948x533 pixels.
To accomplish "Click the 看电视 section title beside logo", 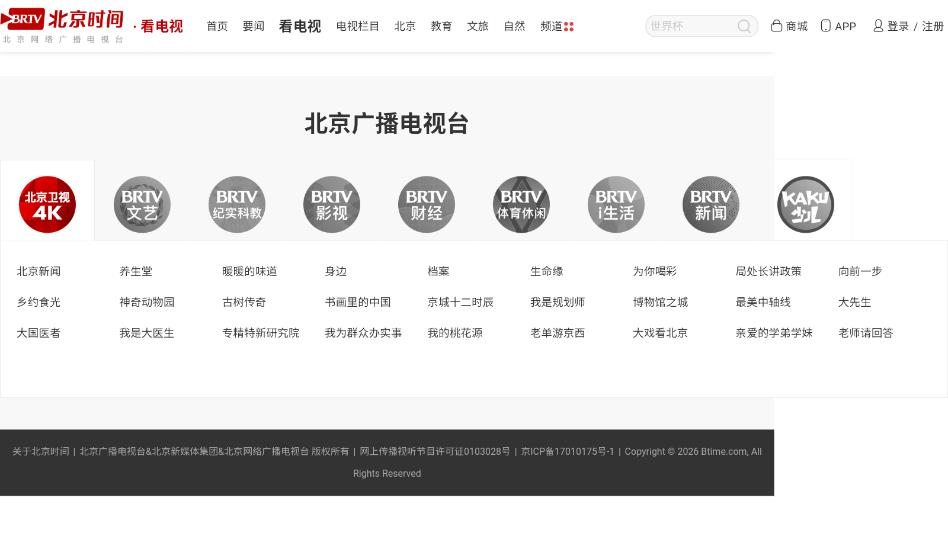I will tap(161, 27).
